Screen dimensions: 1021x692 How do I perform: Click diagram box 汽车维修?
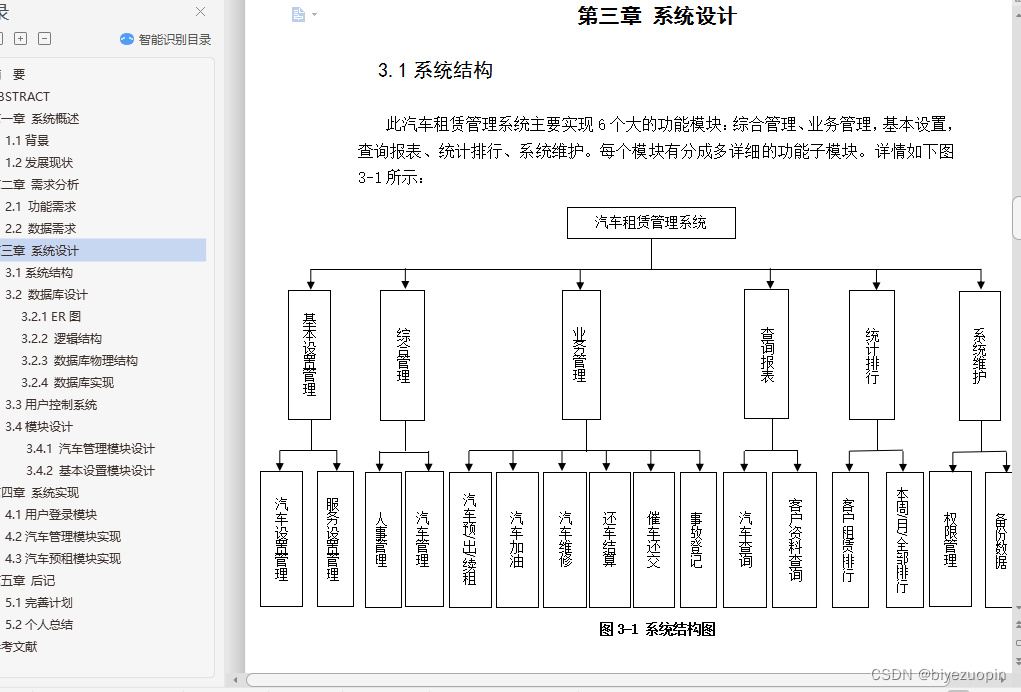coord(565,540)
